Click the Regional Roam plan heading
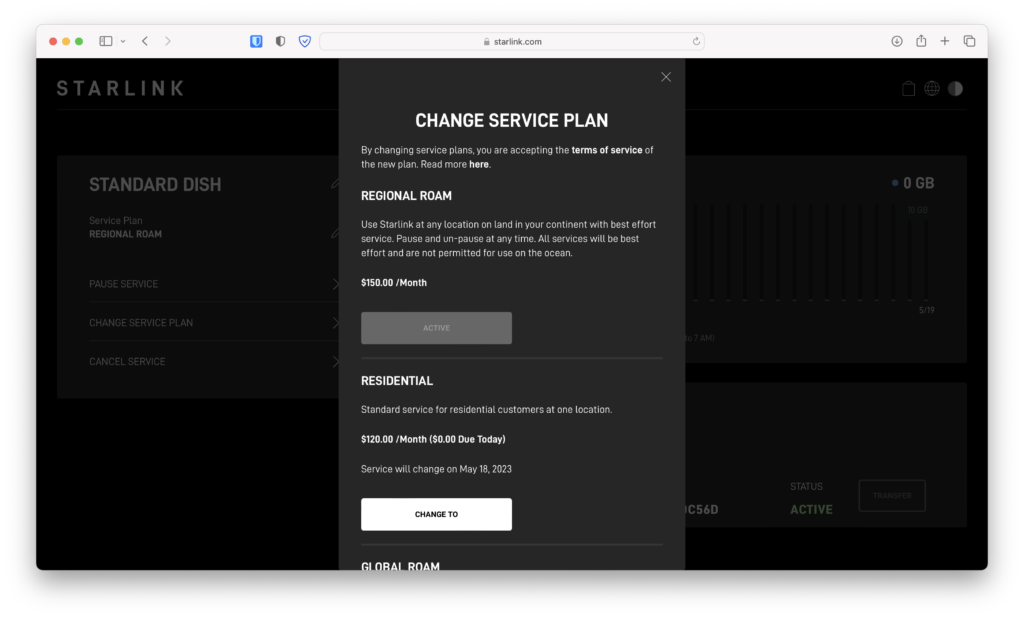 tap(406, 196)
